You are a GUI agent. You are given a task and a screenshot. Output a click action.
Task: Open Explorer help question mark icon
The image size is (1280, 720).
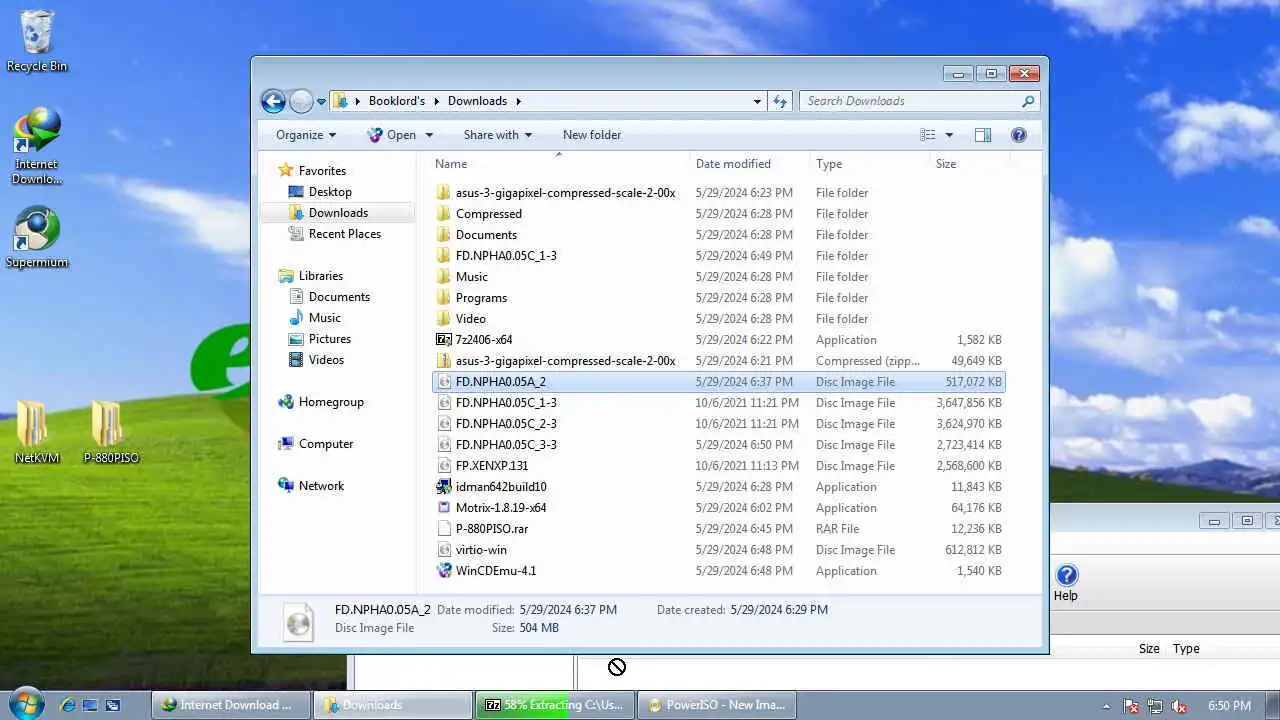point(1019,135)
